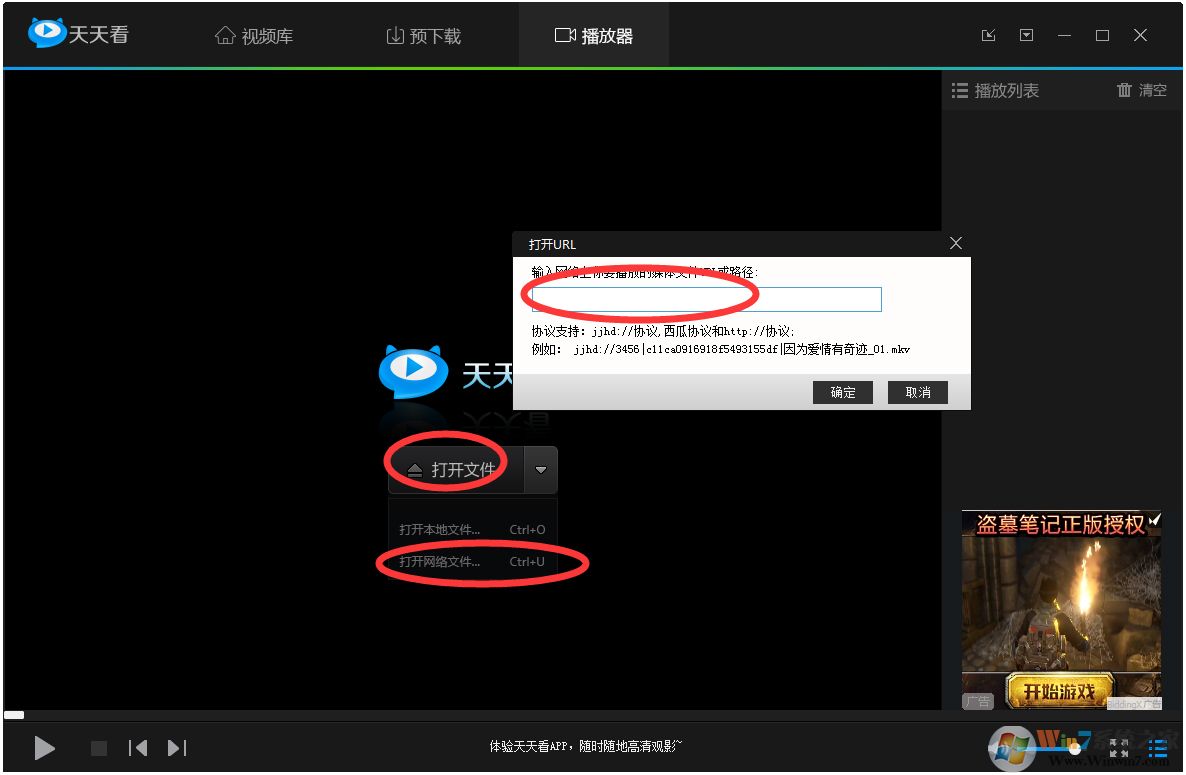Mute the volume speaker icon
The height and width of the screenshot is (775, 1186).
click(1010, 748)
